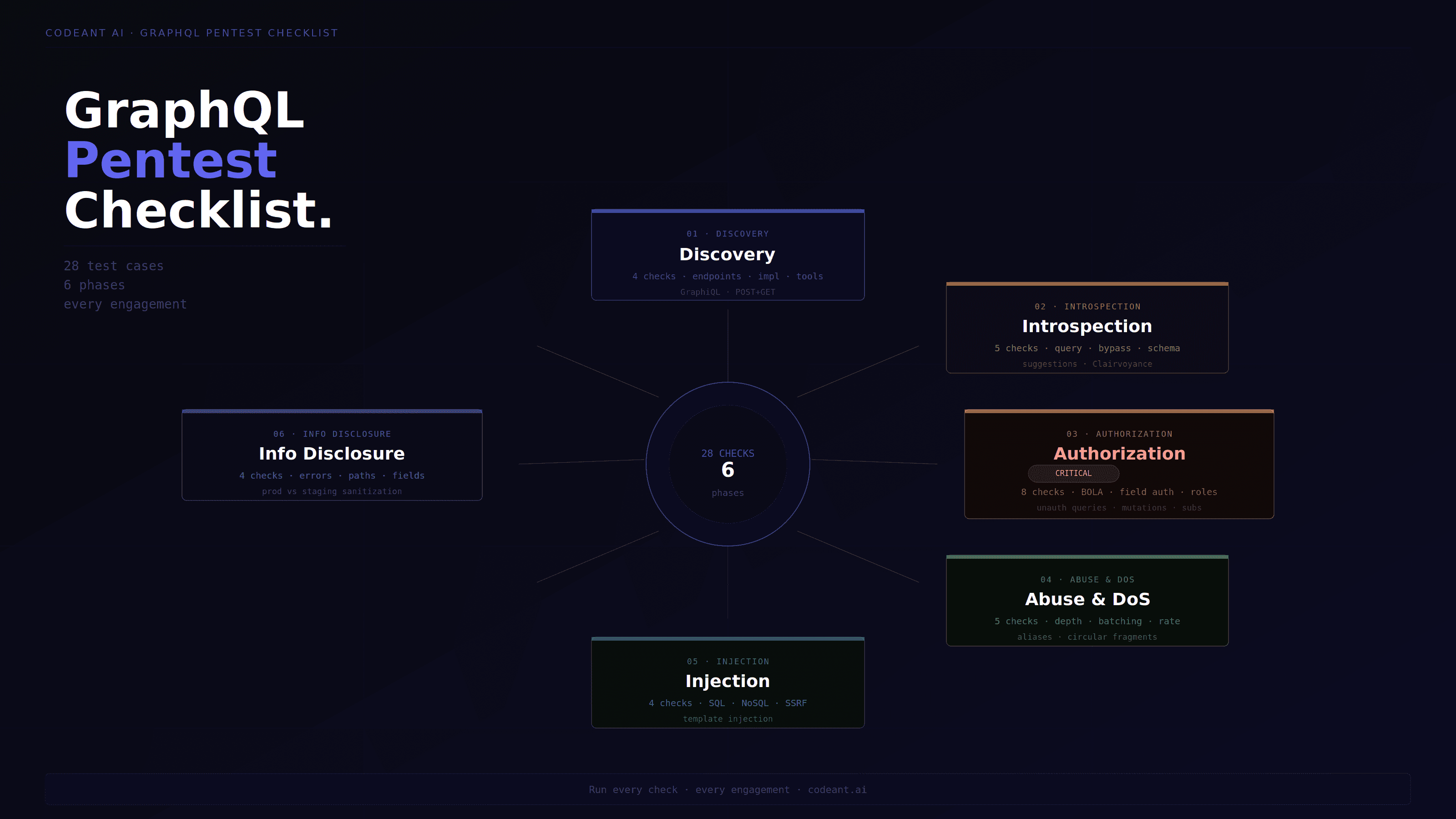Screen dimensions: 1456x819
Task: Open the Info Disclosure card
Action: click(332, 454)
